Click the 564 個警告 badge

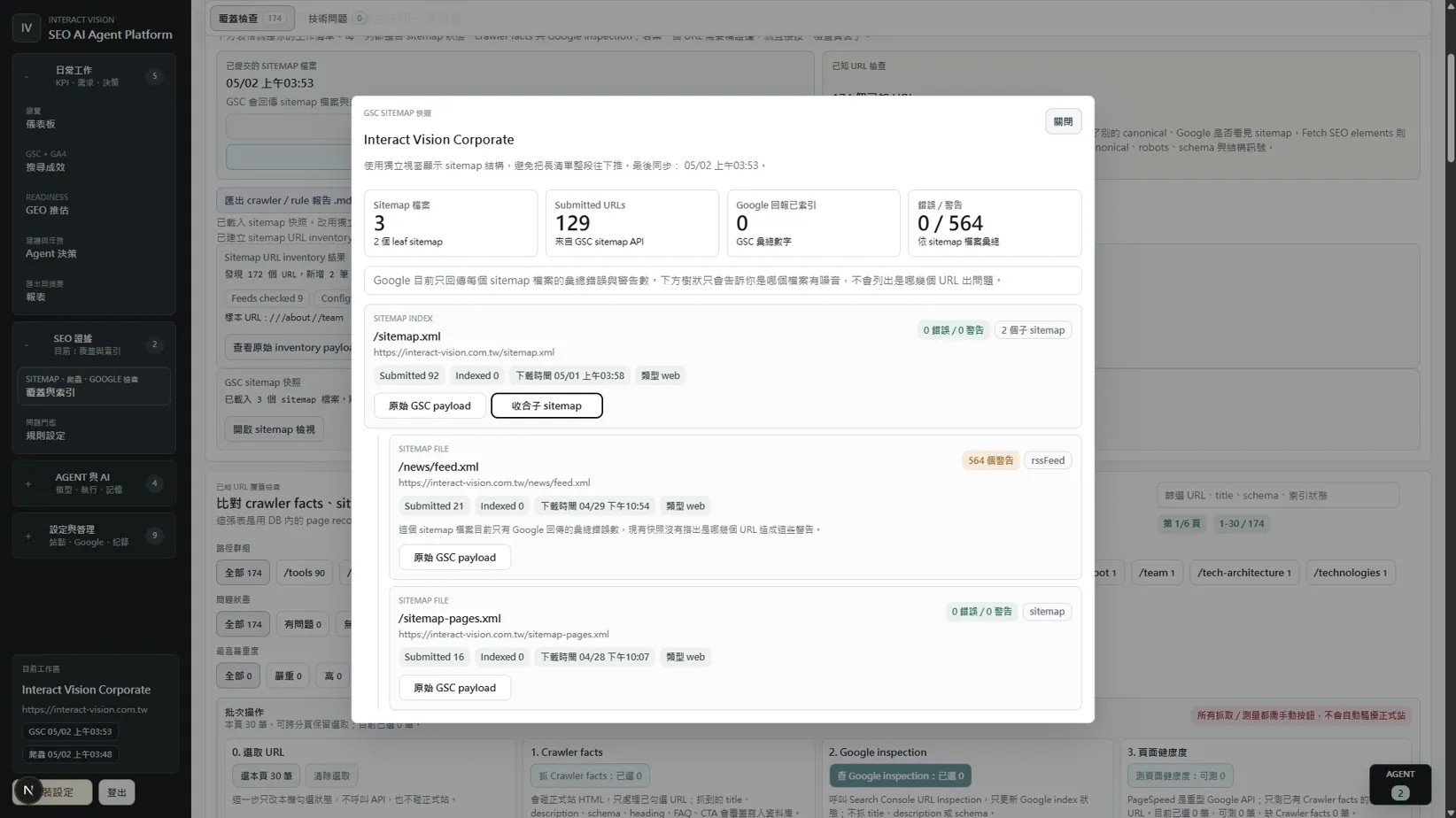click(990, 460)
